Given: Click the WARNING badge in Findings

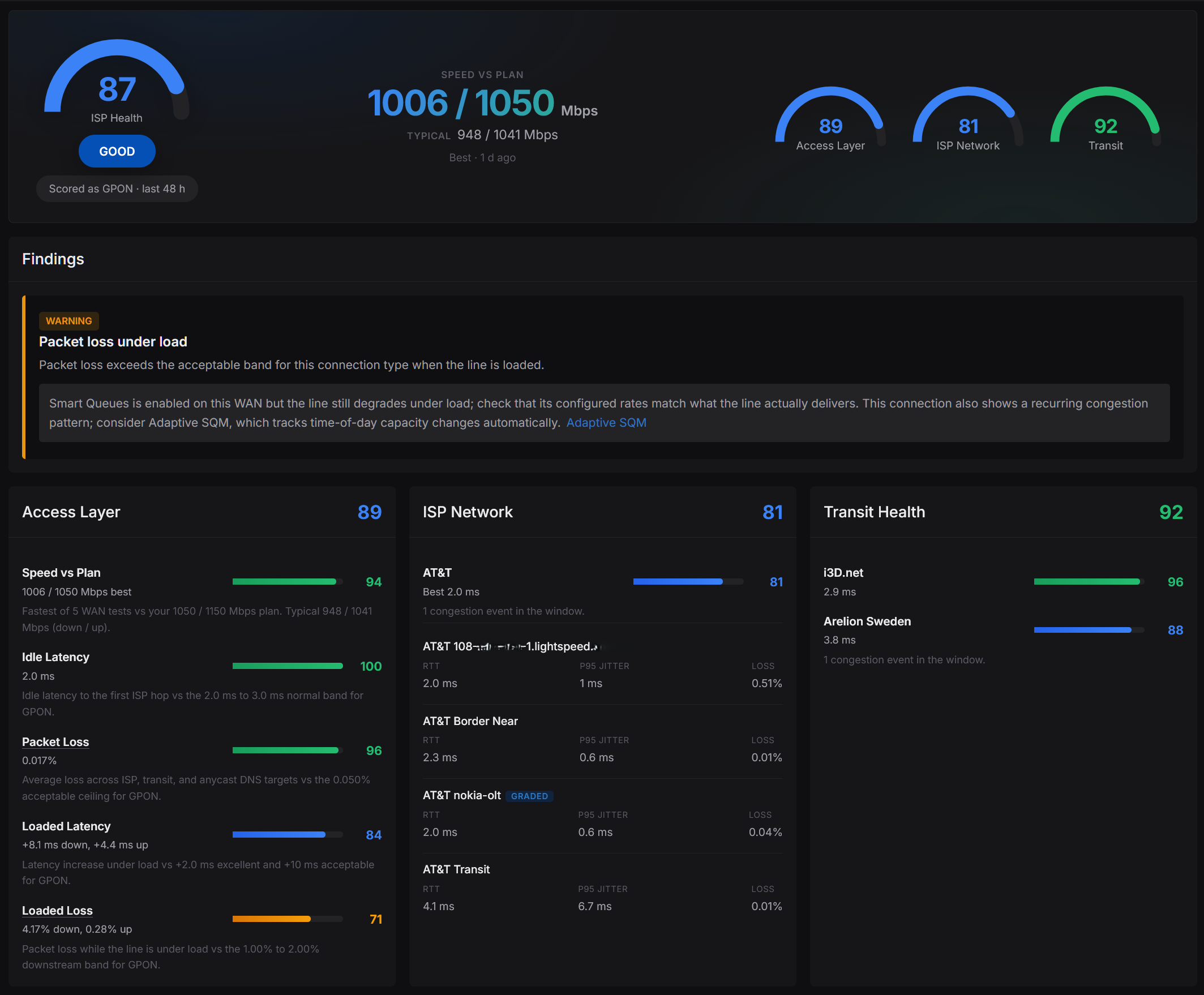Looking at the screenshot, I should (69, 321).
